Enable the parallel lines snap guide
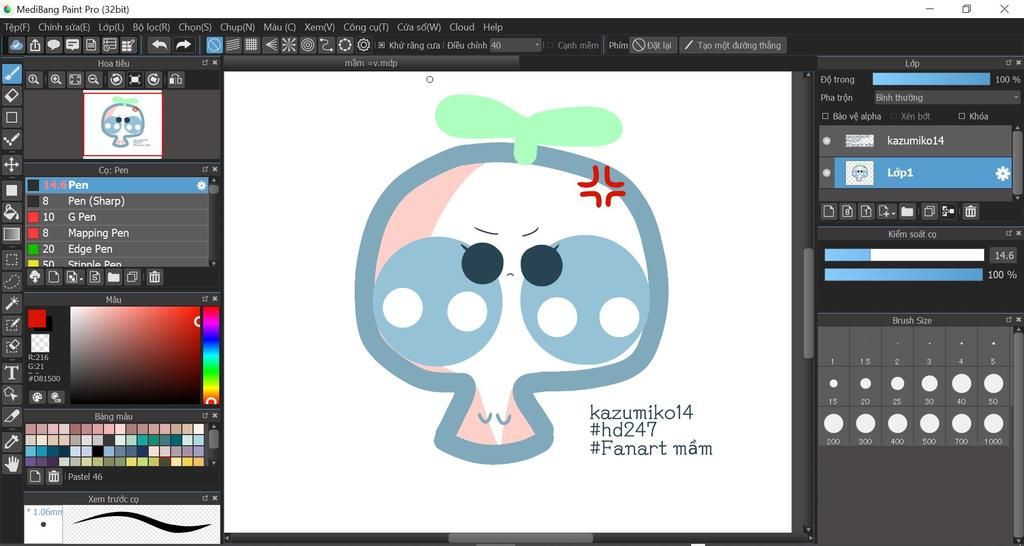 (233, 45)
